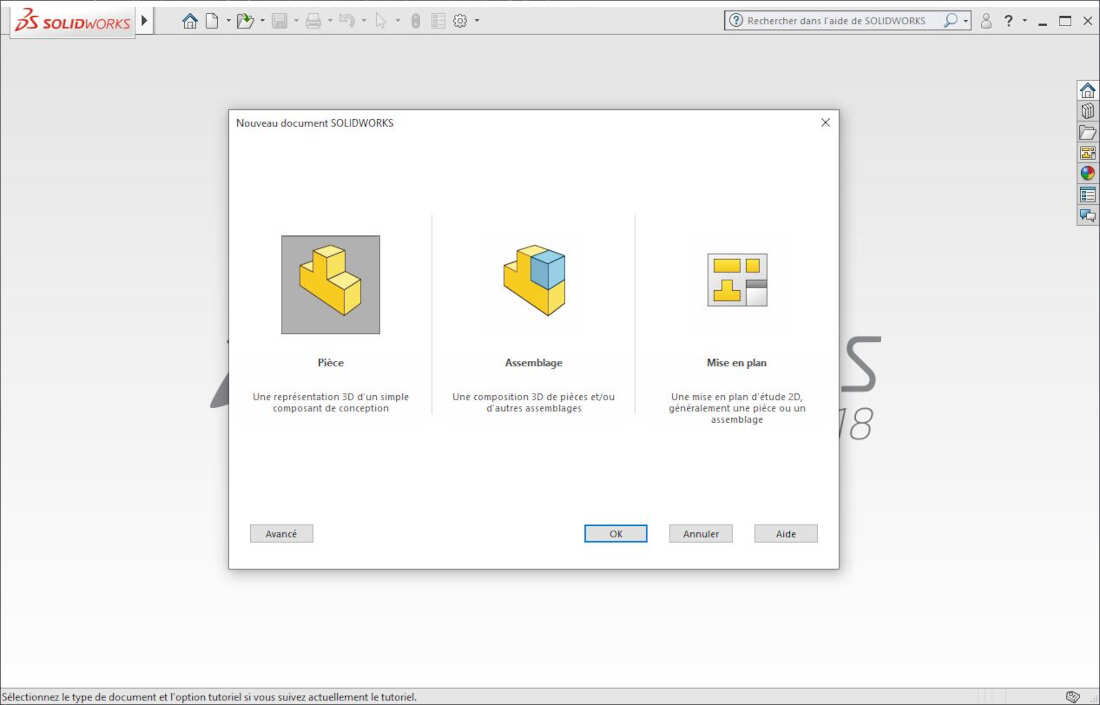Click the Mise en plan label
The height and width of the screenshot is (705, 1100).
737,363
